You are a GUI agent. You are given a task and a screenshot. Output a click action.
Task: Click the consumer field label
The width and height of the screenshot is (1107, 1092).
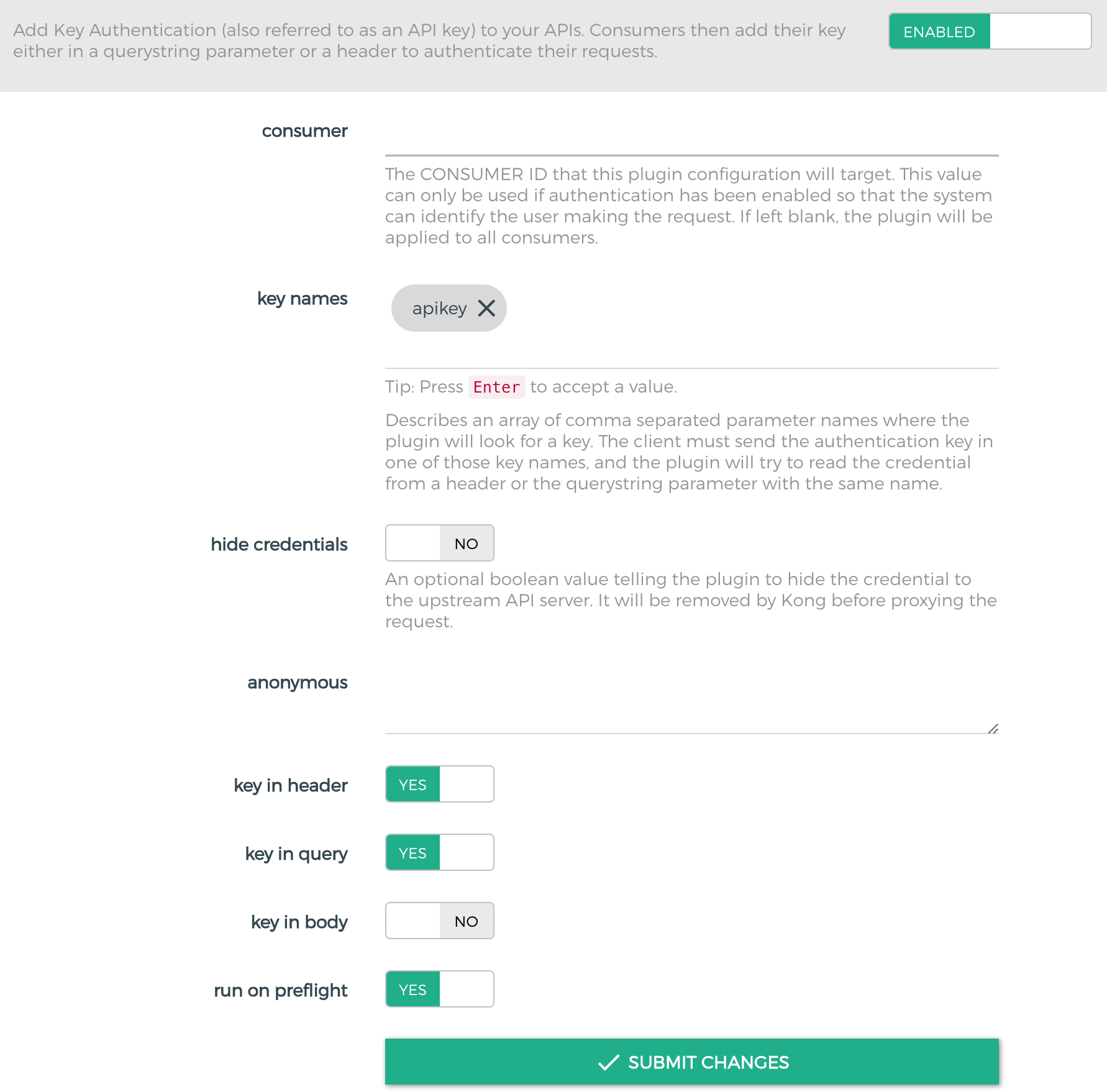pyautogui.click(x=304, y=131)
